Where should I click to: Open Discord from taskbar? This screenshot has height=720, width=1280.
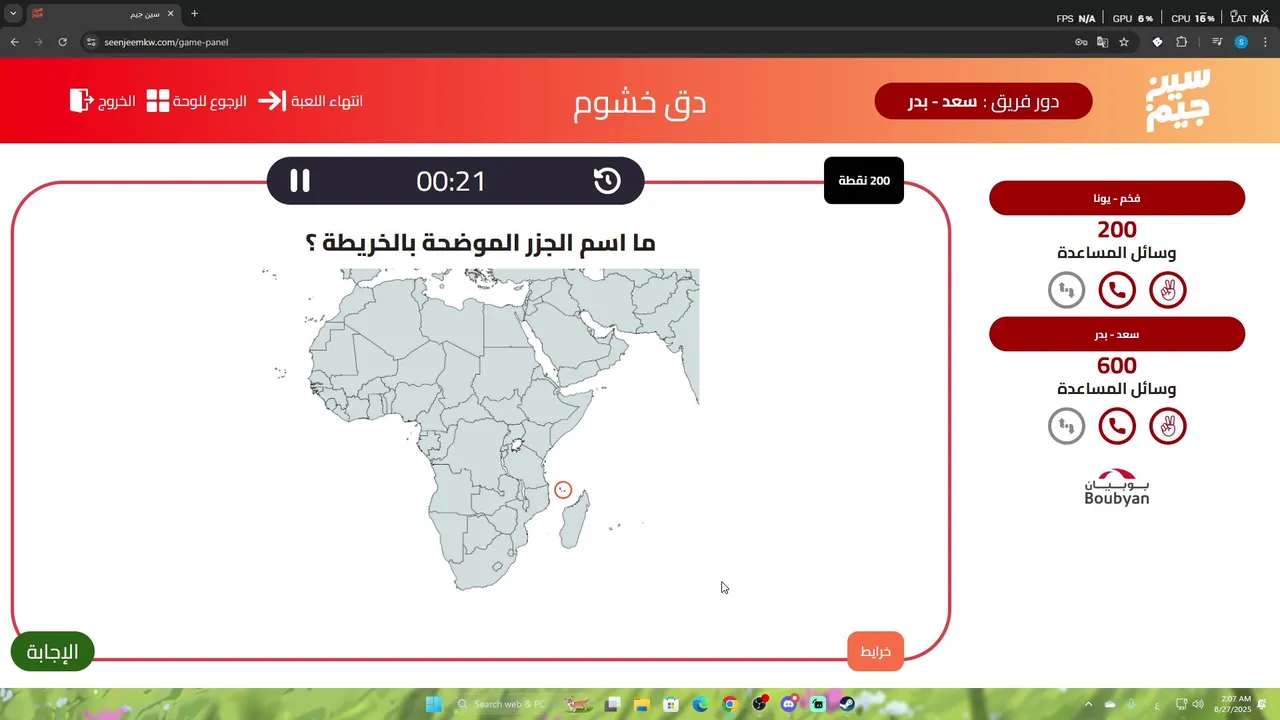coord(789,704)
